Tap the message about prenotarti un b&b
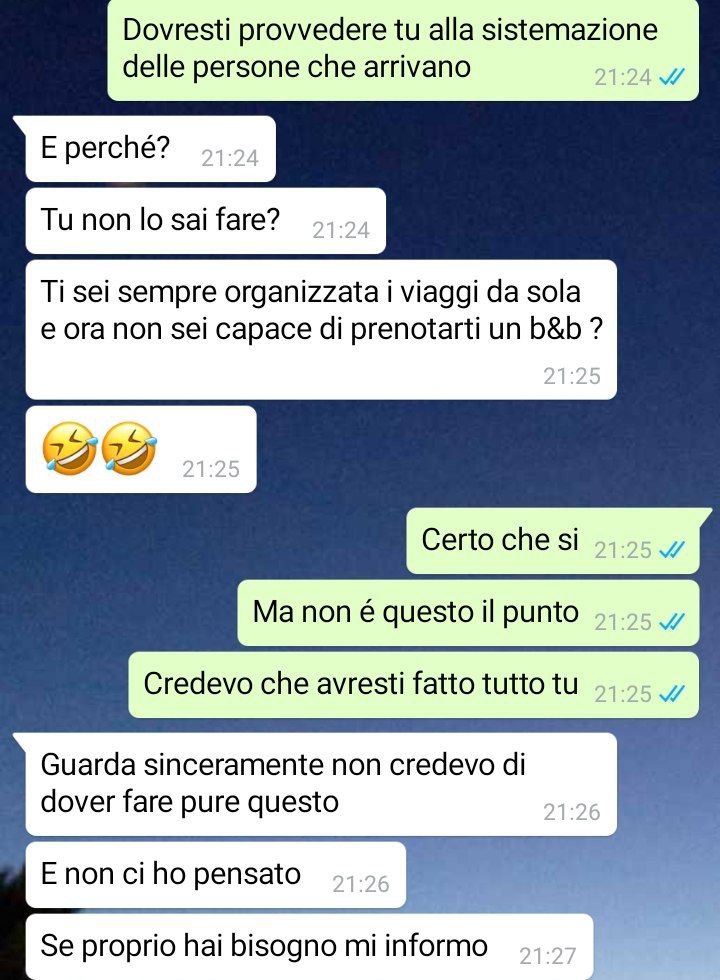This screenshot has height=980, width=720. coord(321,329)
